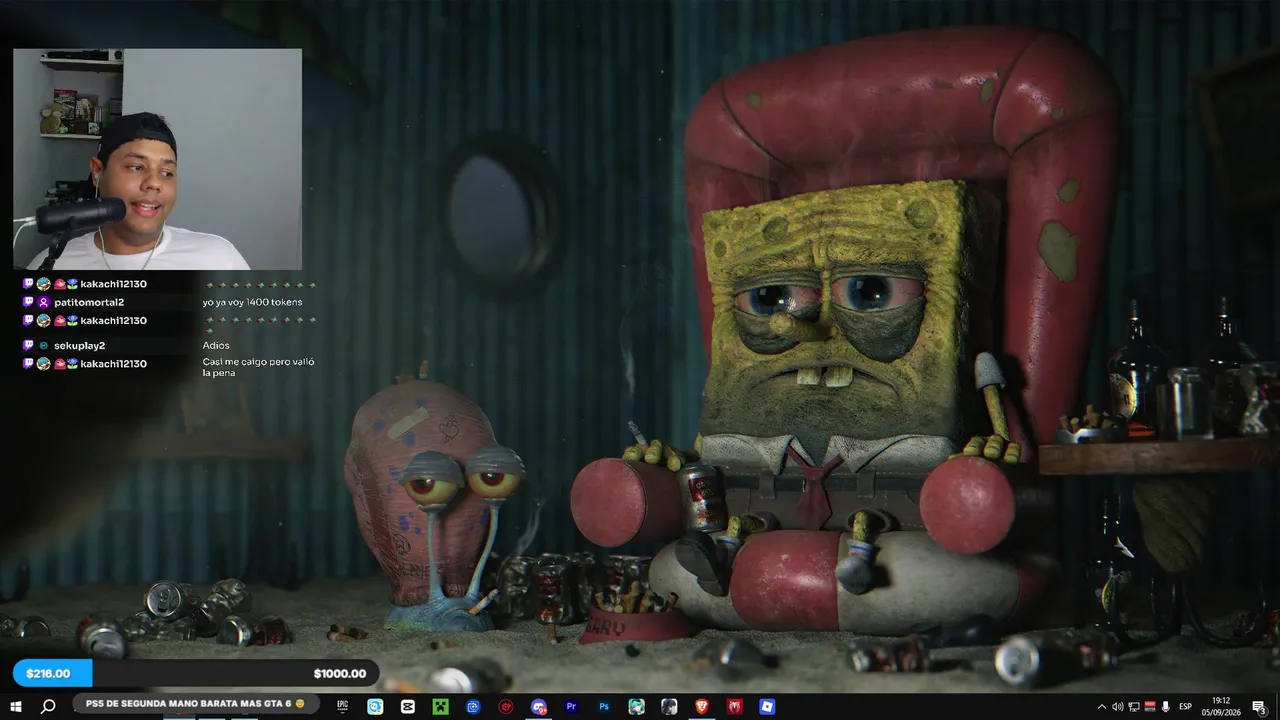1280x720 pixels.
Task: Click username sekuplay2 in chat
Action: click(x=79, y=345)
